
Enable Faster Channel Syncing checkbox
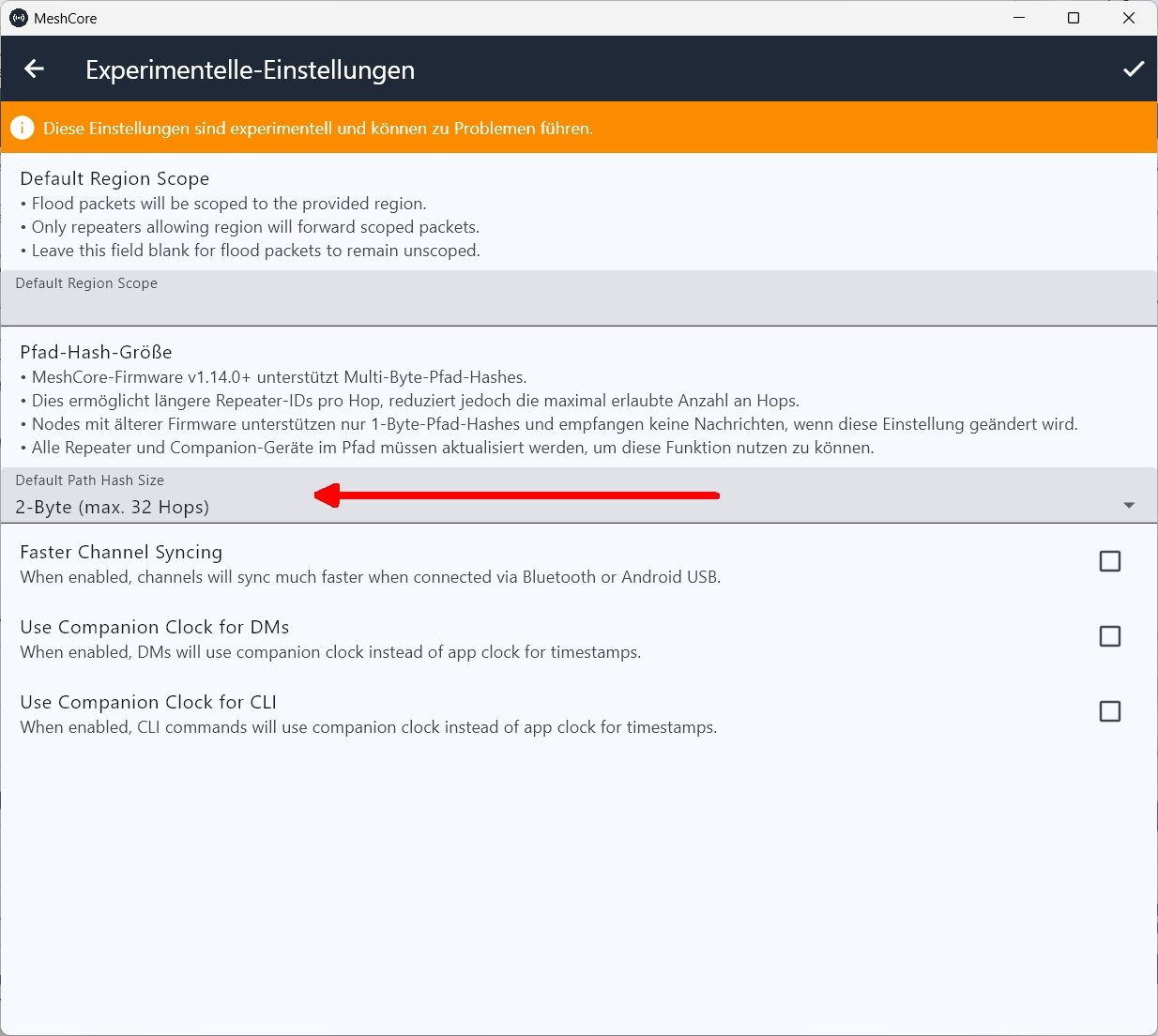point(1110,561)
